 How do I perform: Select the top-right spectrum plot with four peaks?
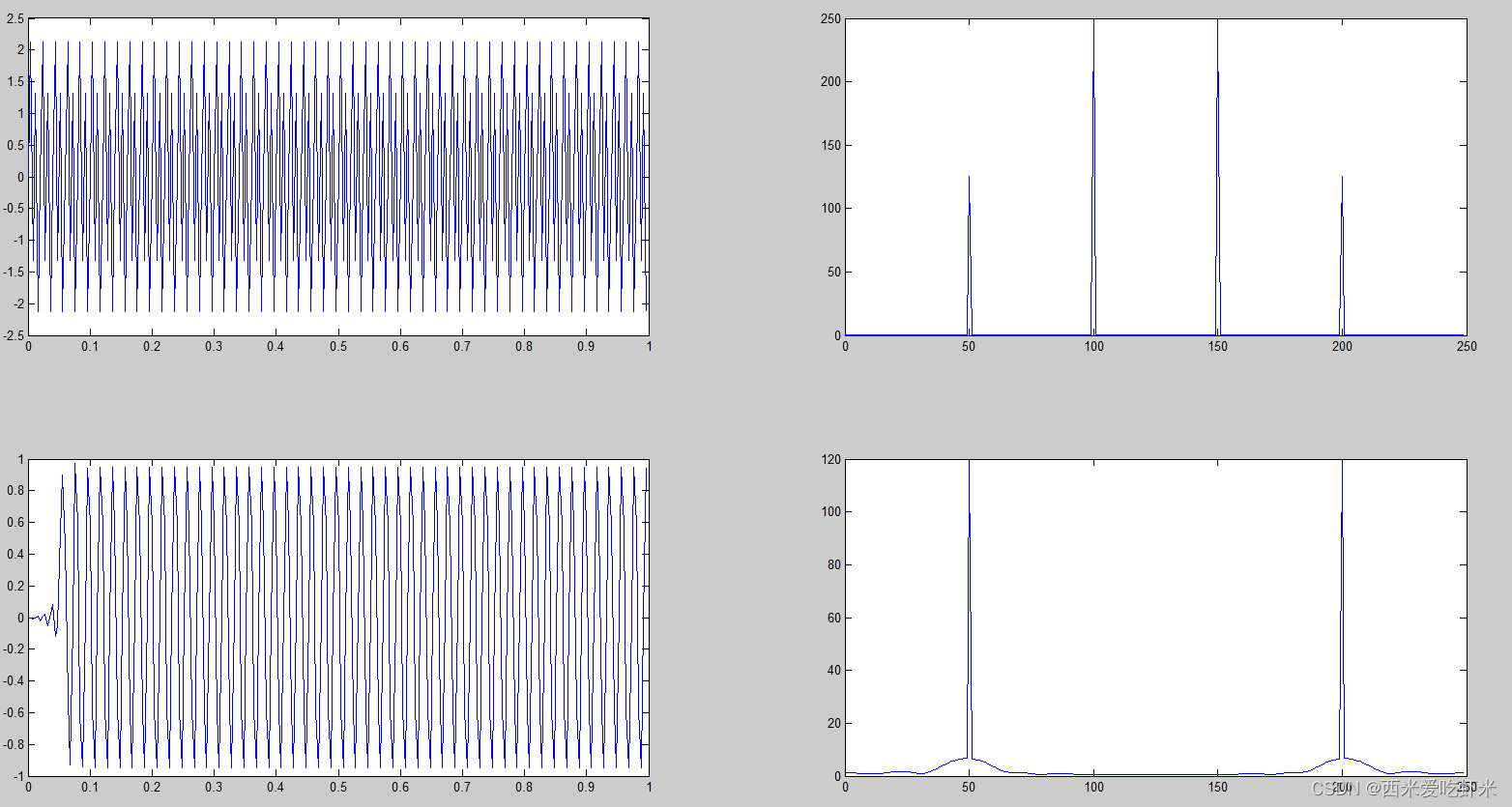(1156, 177)
